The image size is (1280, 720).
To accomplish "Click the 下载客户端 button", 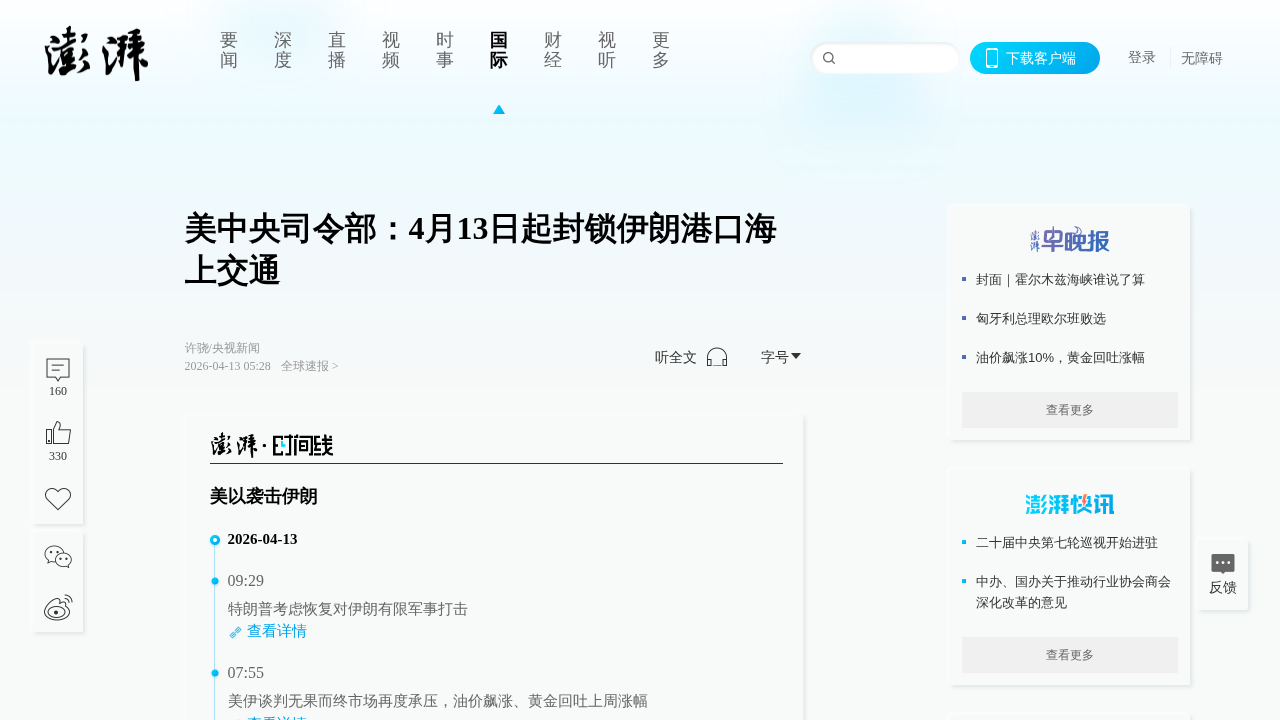I will 1035,58.
